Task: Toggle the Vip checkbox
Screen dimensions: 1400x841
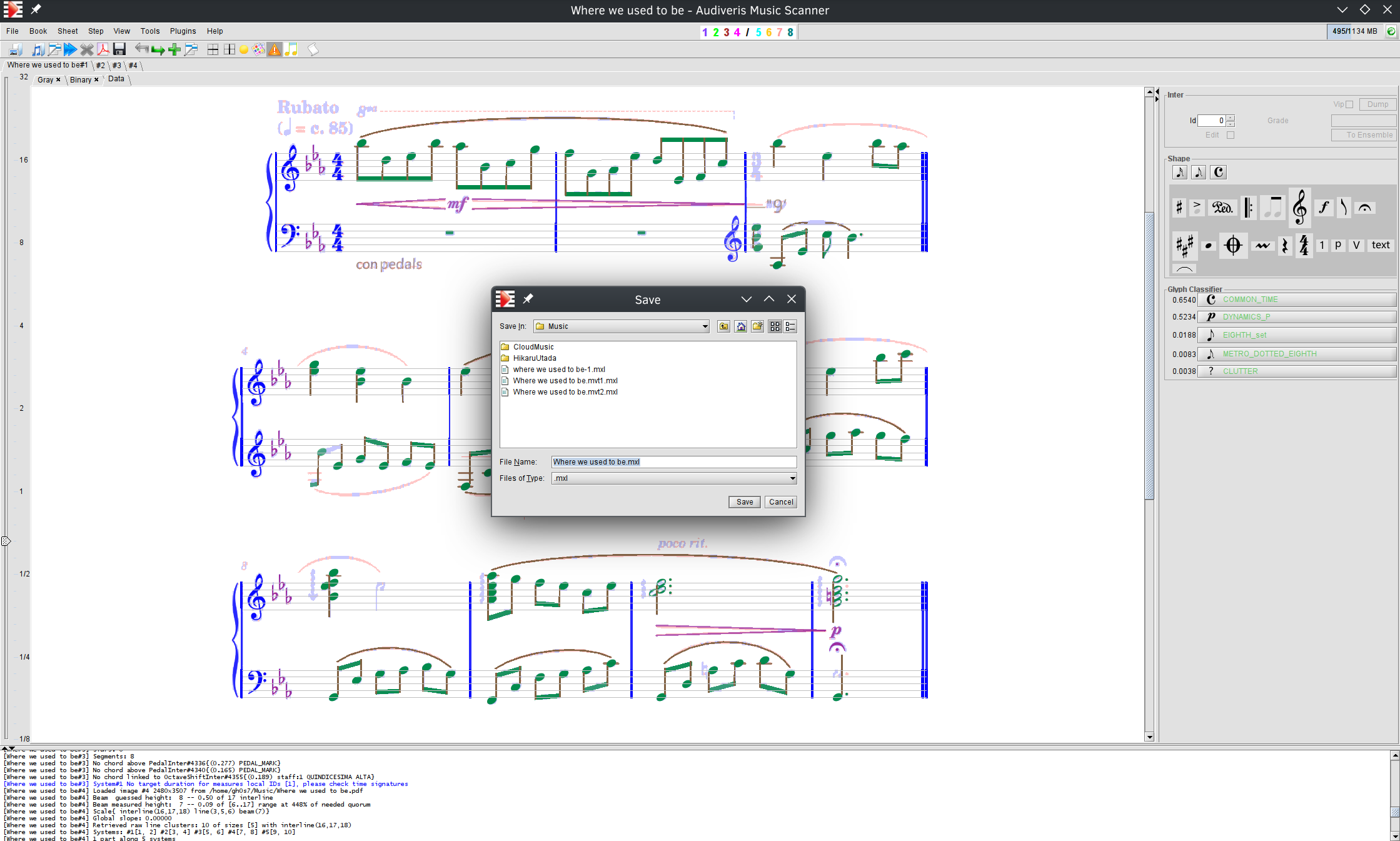Action: 1349,104
